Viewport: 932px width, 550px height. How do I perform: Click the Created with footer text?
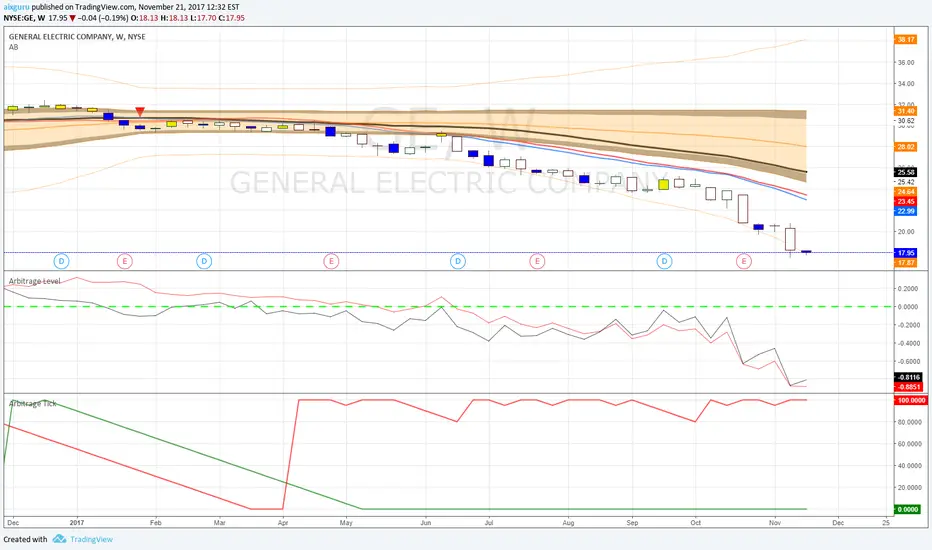coord(25,539)
